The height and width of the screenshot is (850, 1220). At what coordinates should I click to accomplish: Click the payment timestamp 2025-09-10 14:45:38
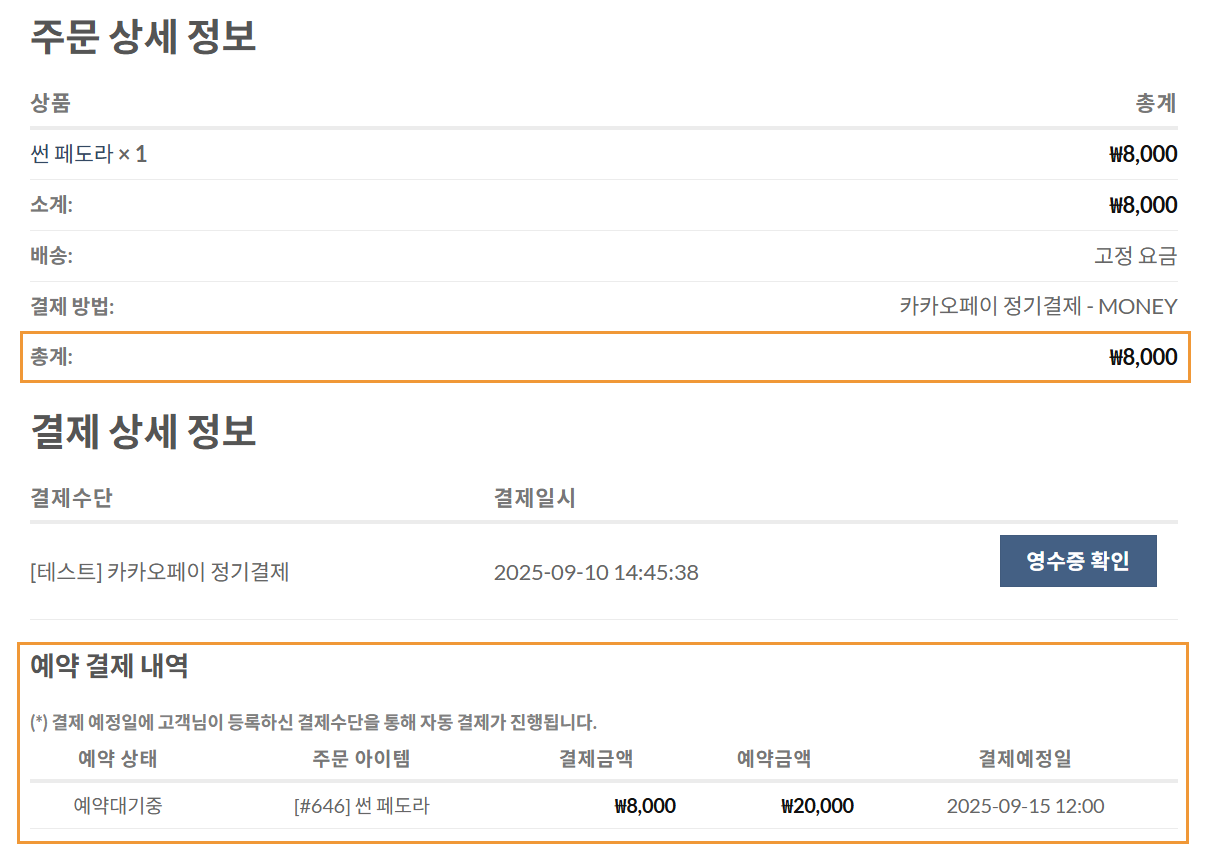[596, 573]
